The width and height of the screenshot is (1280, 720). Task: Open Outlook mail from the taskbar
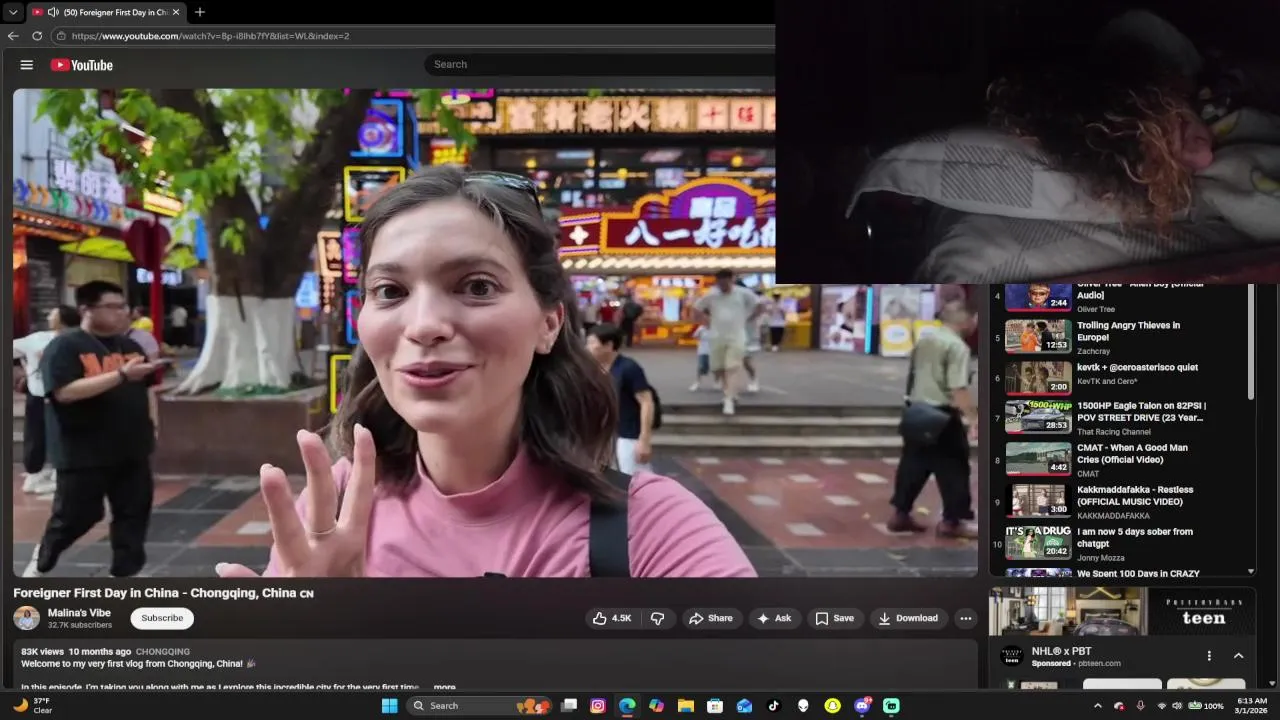pyautogui.click(x=744, y=705)
